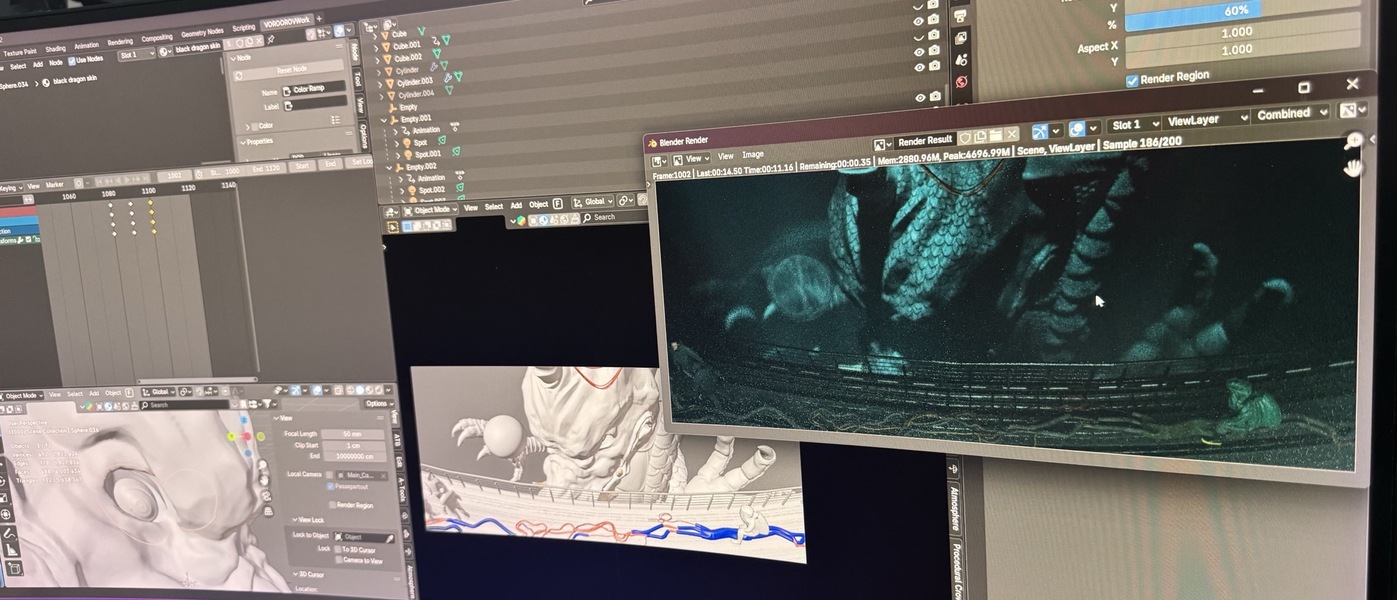Select the hand pan icon in the render window
This screenshot has width=1397, height=600.
click(1353, 168)
